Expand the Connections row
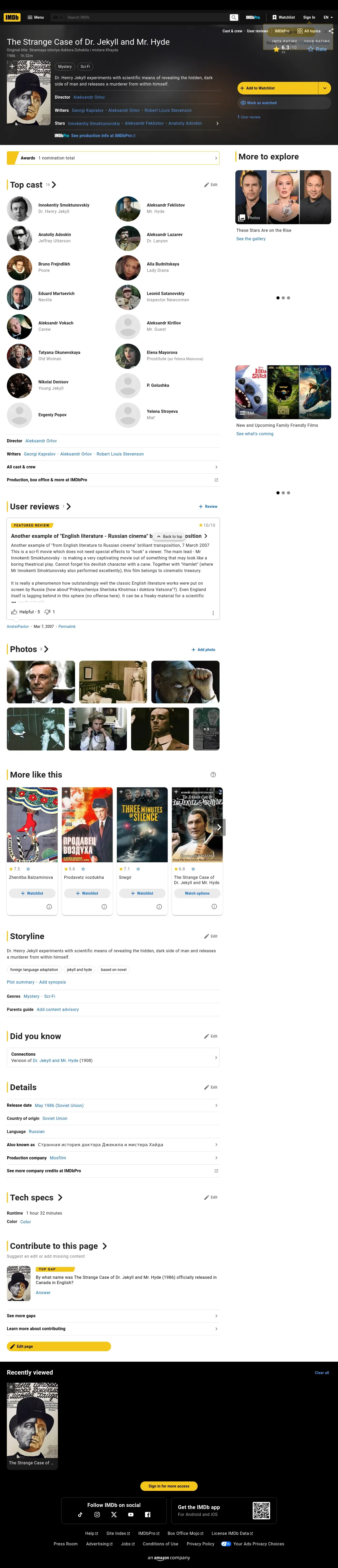The image size is (338, 1568). 113,1057
